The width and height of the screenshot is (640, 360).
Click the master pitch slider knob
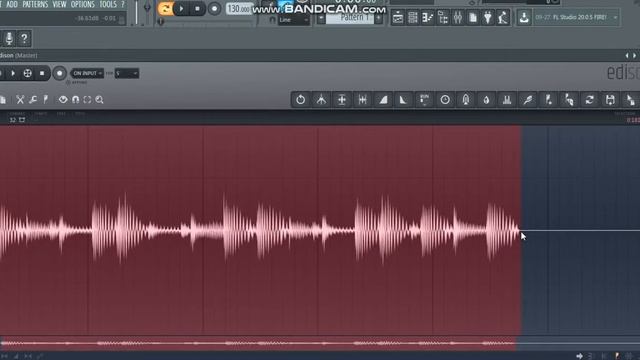(x=147, y=7)
